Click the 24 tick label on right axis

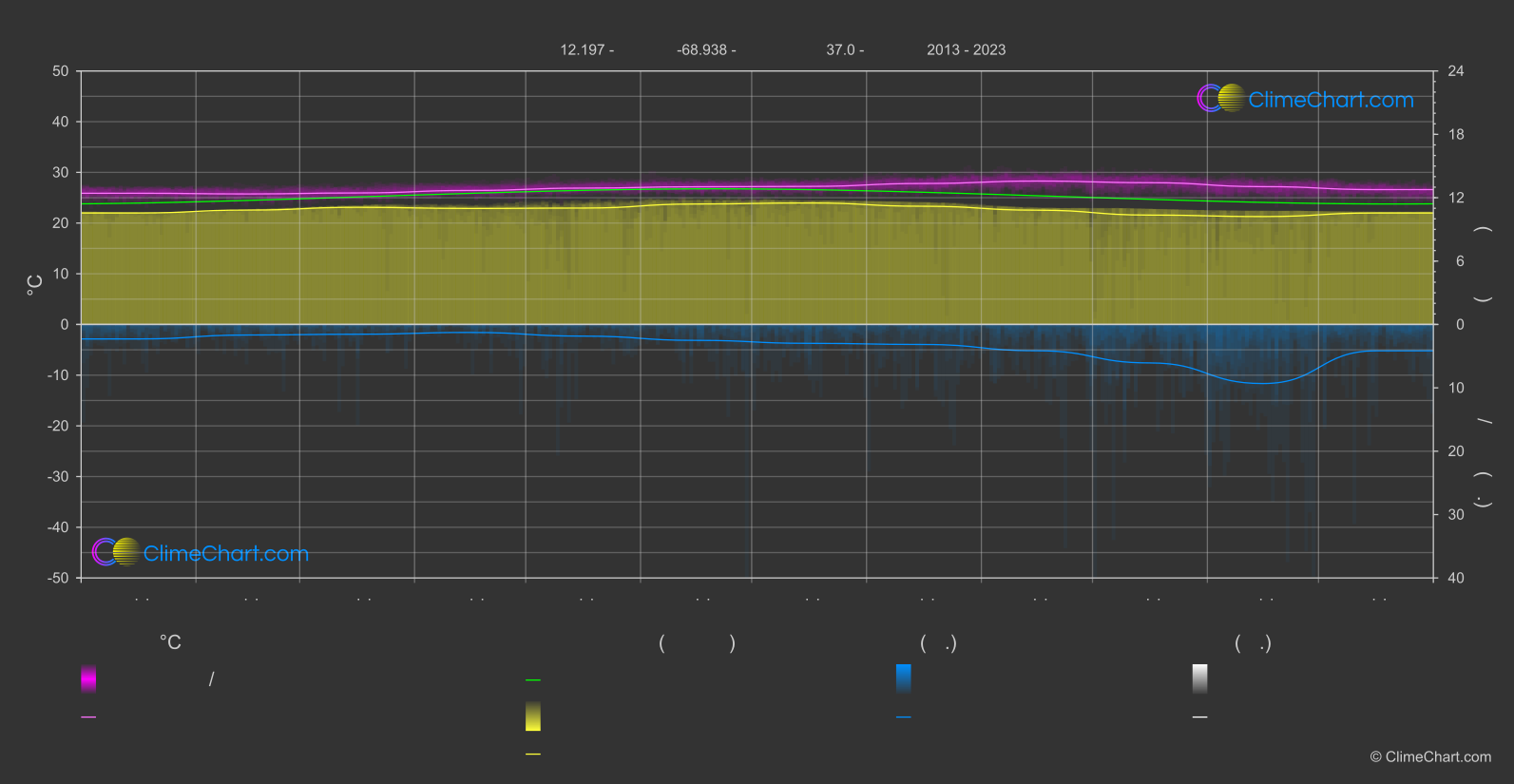(x=1456, y=71)
